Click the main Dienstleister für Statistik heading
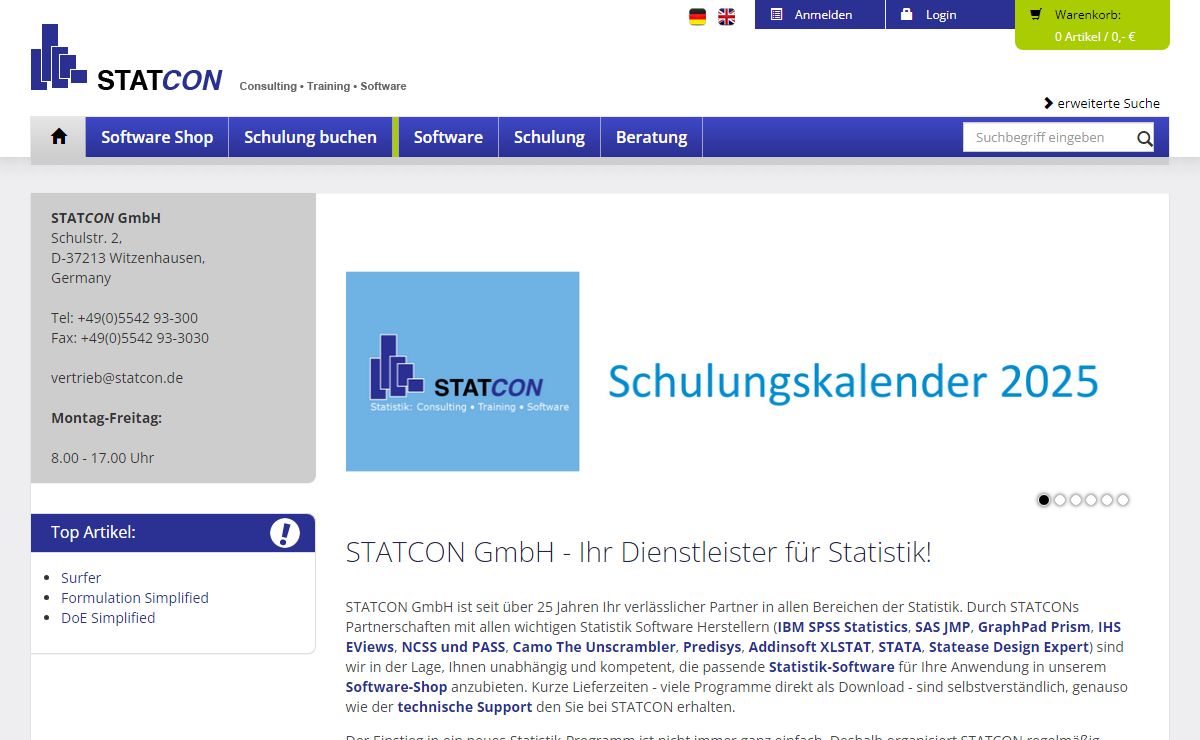This screenshot has height=740, width=1200. pos(639,552)
